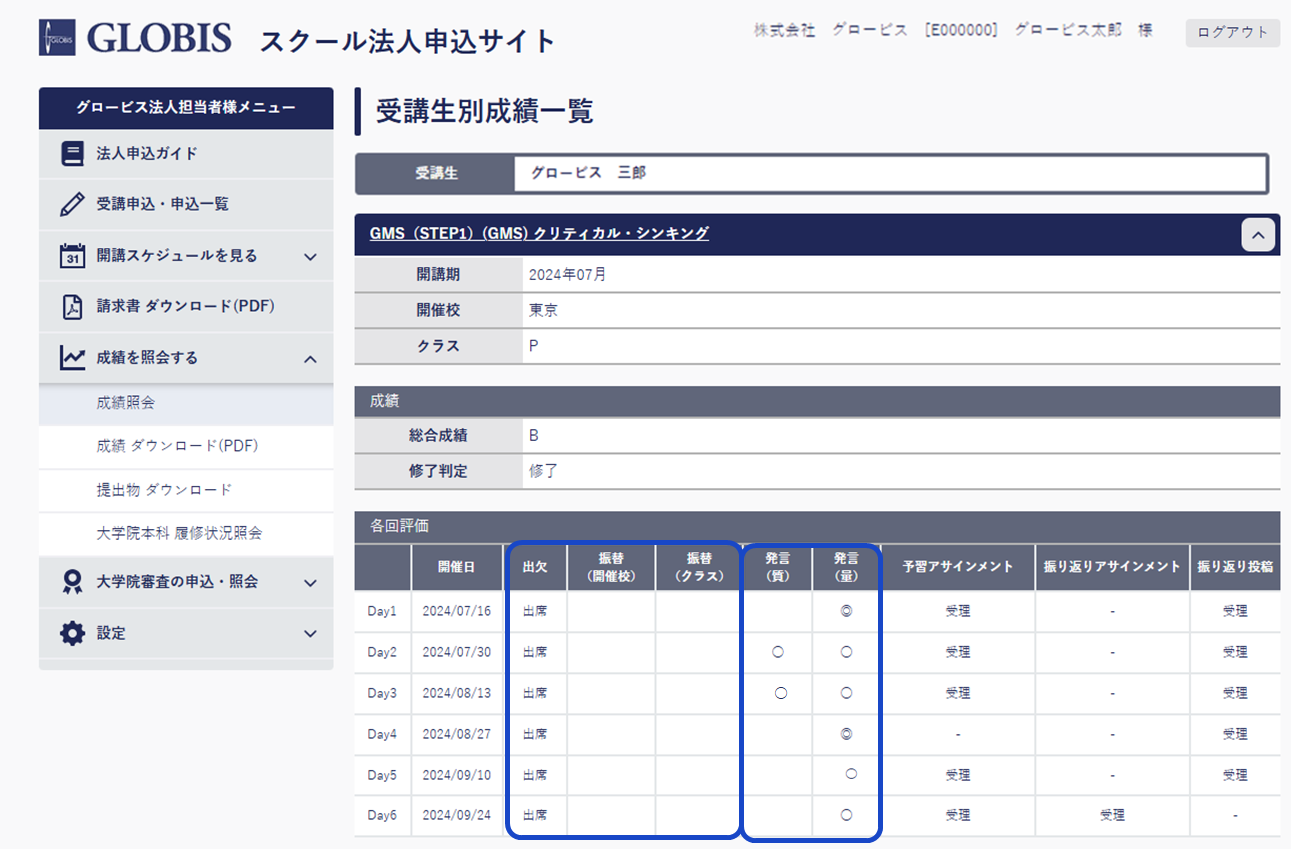The width and height of the screenshot is (1291, 849).
Task: Click the user name グロービス太郎 in header
Action: coord(1067,31)
